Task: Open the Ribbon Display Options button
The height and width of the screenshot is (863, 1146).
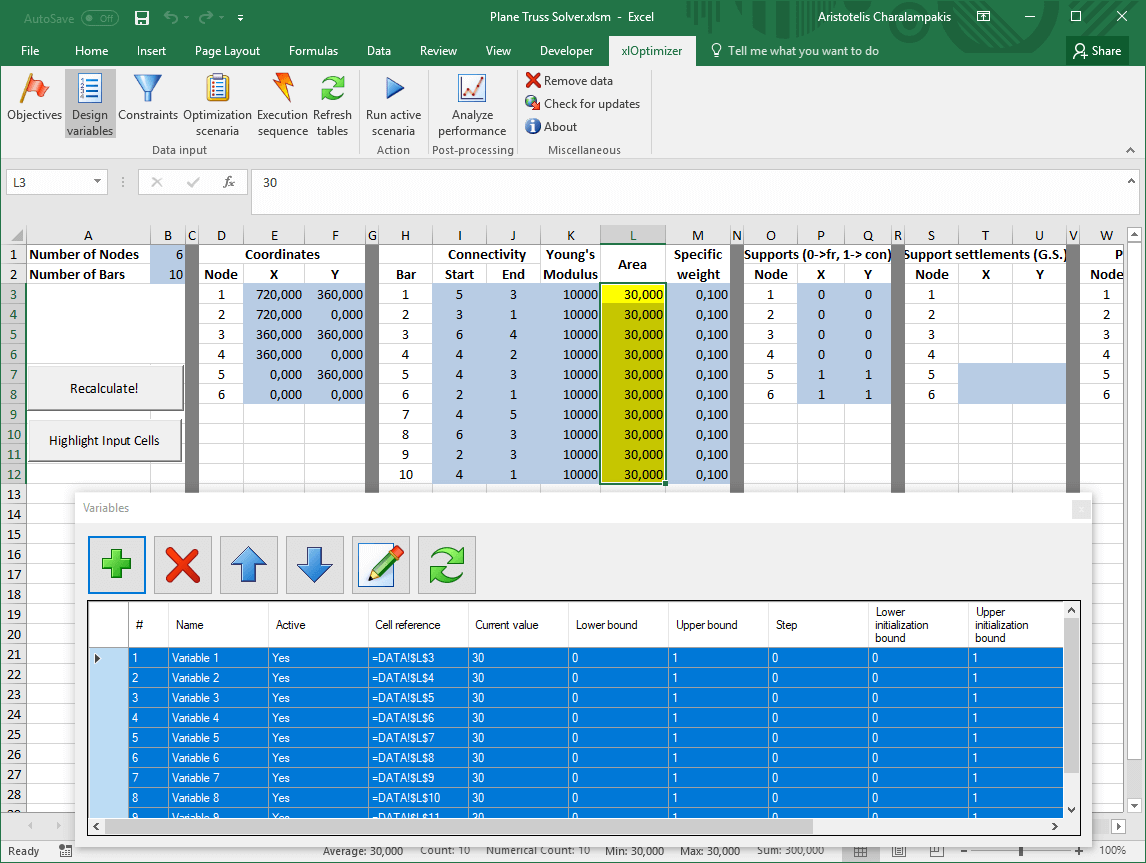Action: coord(984,17)
